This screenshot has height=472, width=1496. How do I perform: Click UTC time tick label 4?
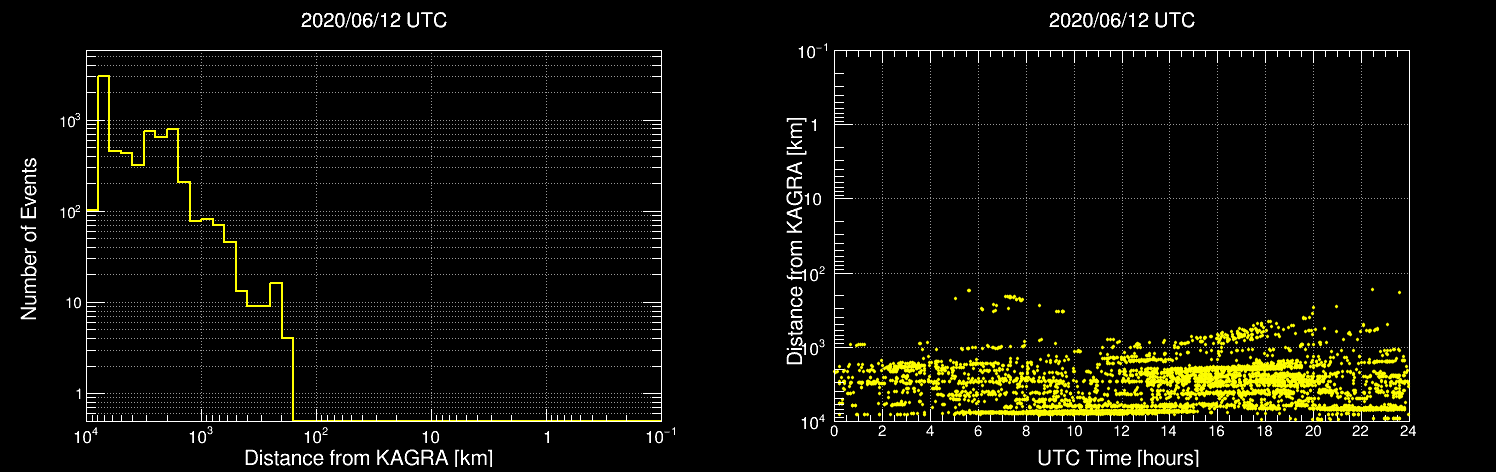point(930,431)
